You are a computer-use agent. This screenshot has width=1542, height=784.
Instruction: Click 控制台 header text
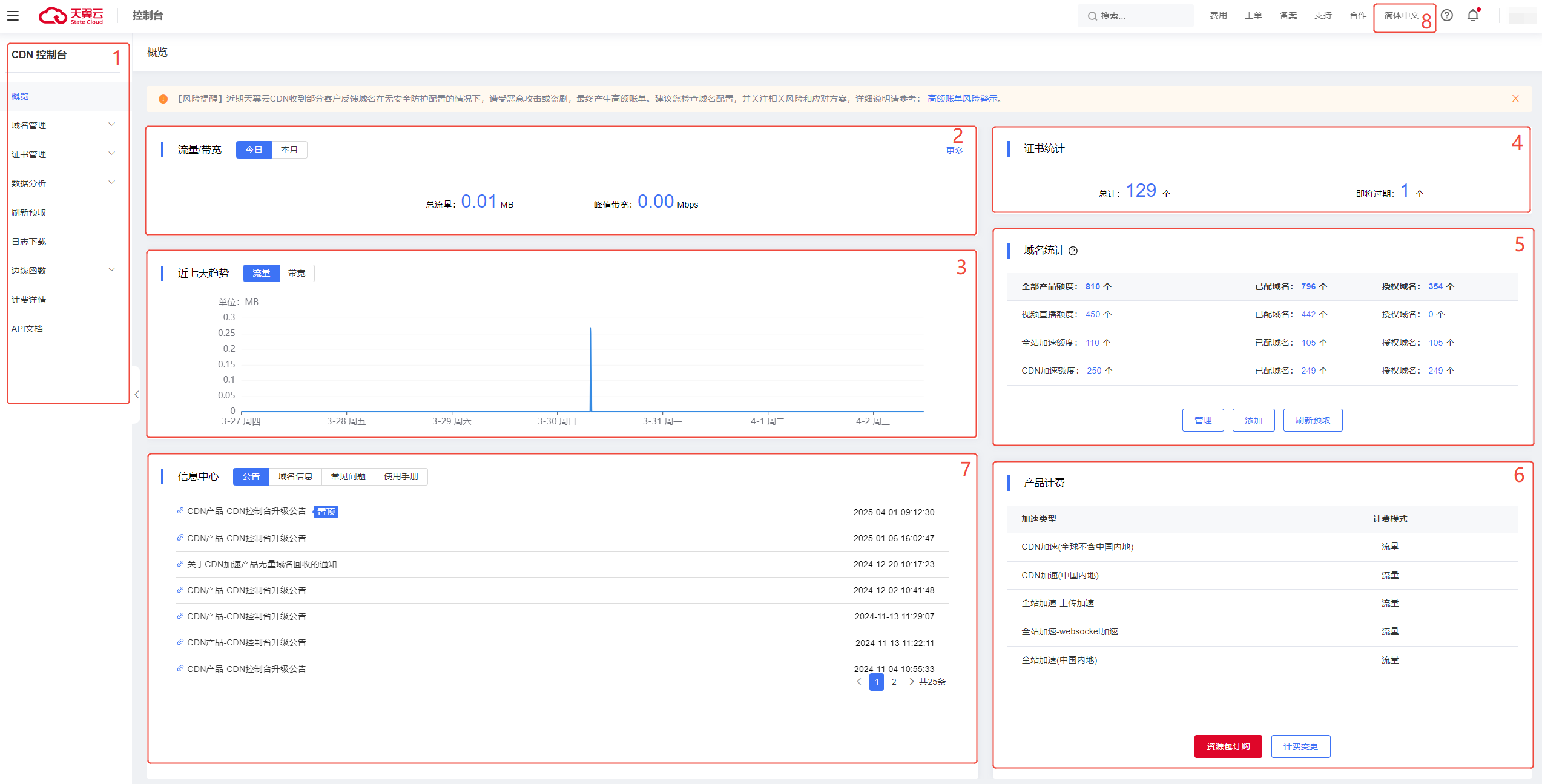click(x=148, y=16)
